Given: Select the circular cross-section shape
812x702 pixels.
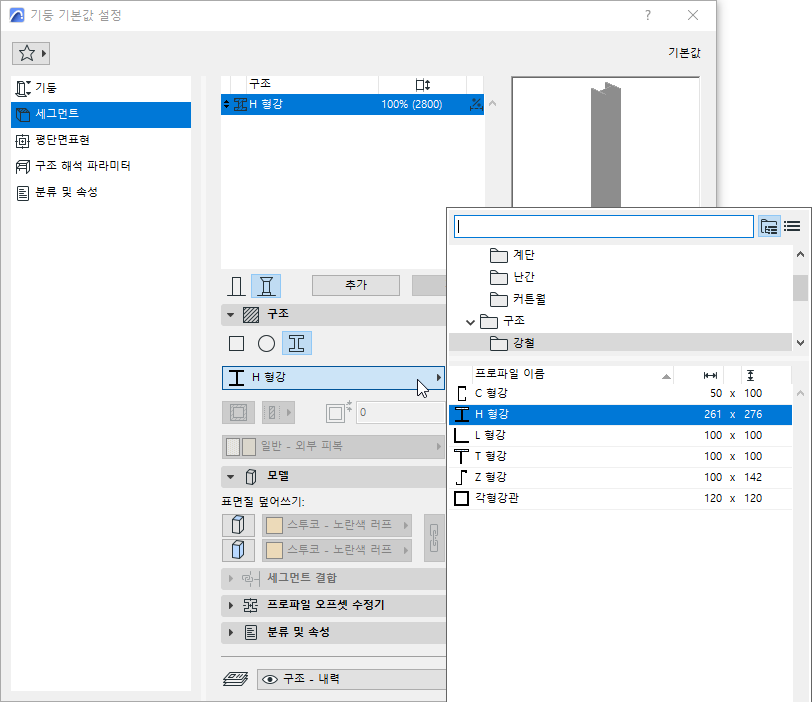Looking at the screenshot, I should tap(266, 343).
